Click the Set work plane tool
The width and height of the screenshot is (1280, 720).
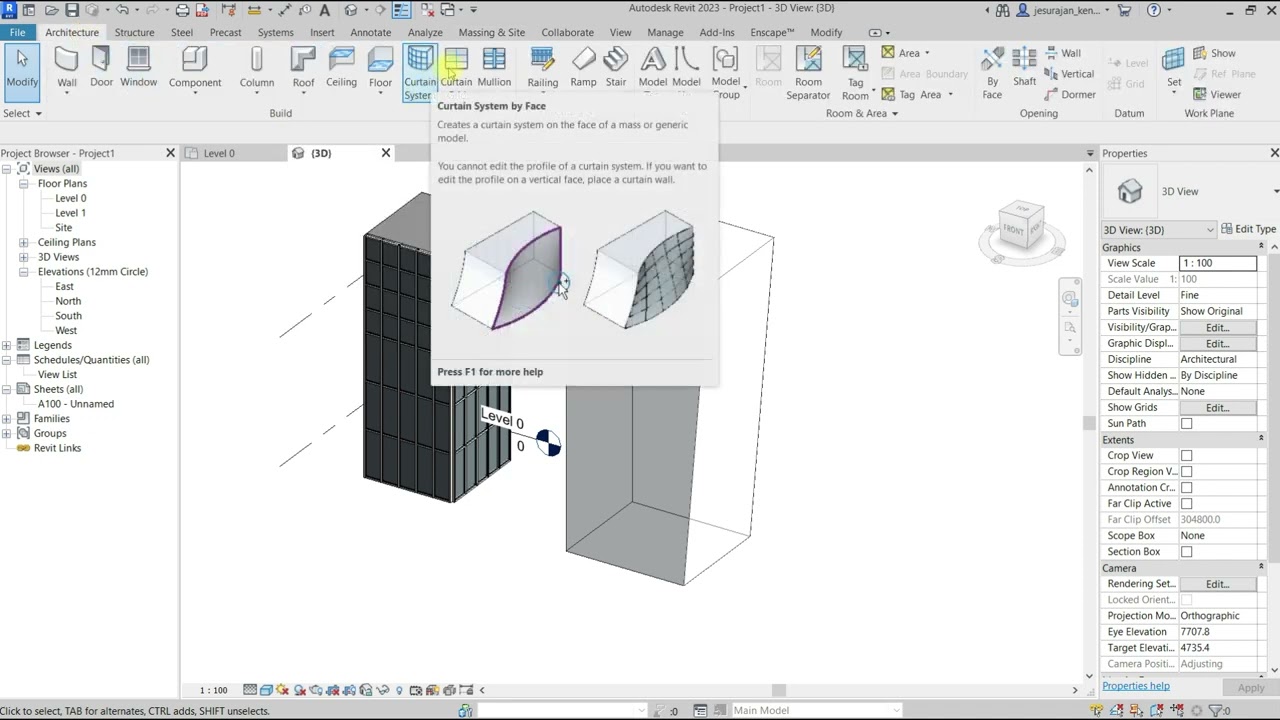point(1174,68)
